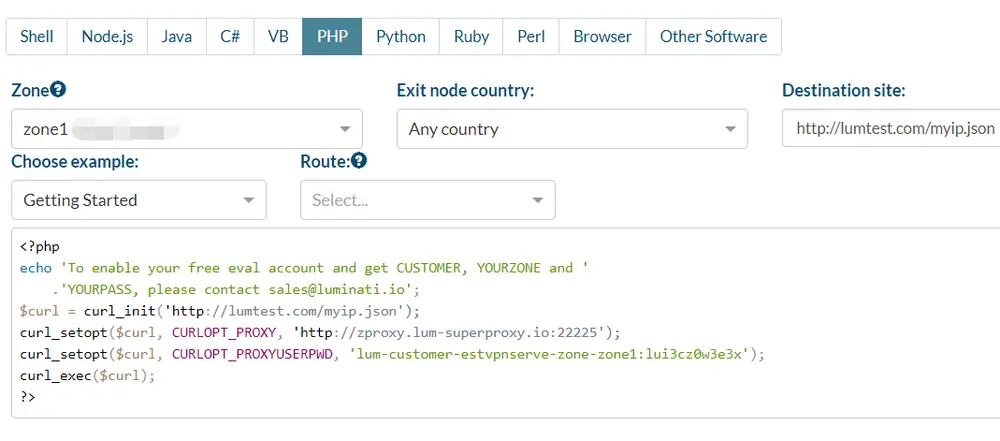
Task: Open the Zone dropdown showing zone1
Action: click(187, 129)
